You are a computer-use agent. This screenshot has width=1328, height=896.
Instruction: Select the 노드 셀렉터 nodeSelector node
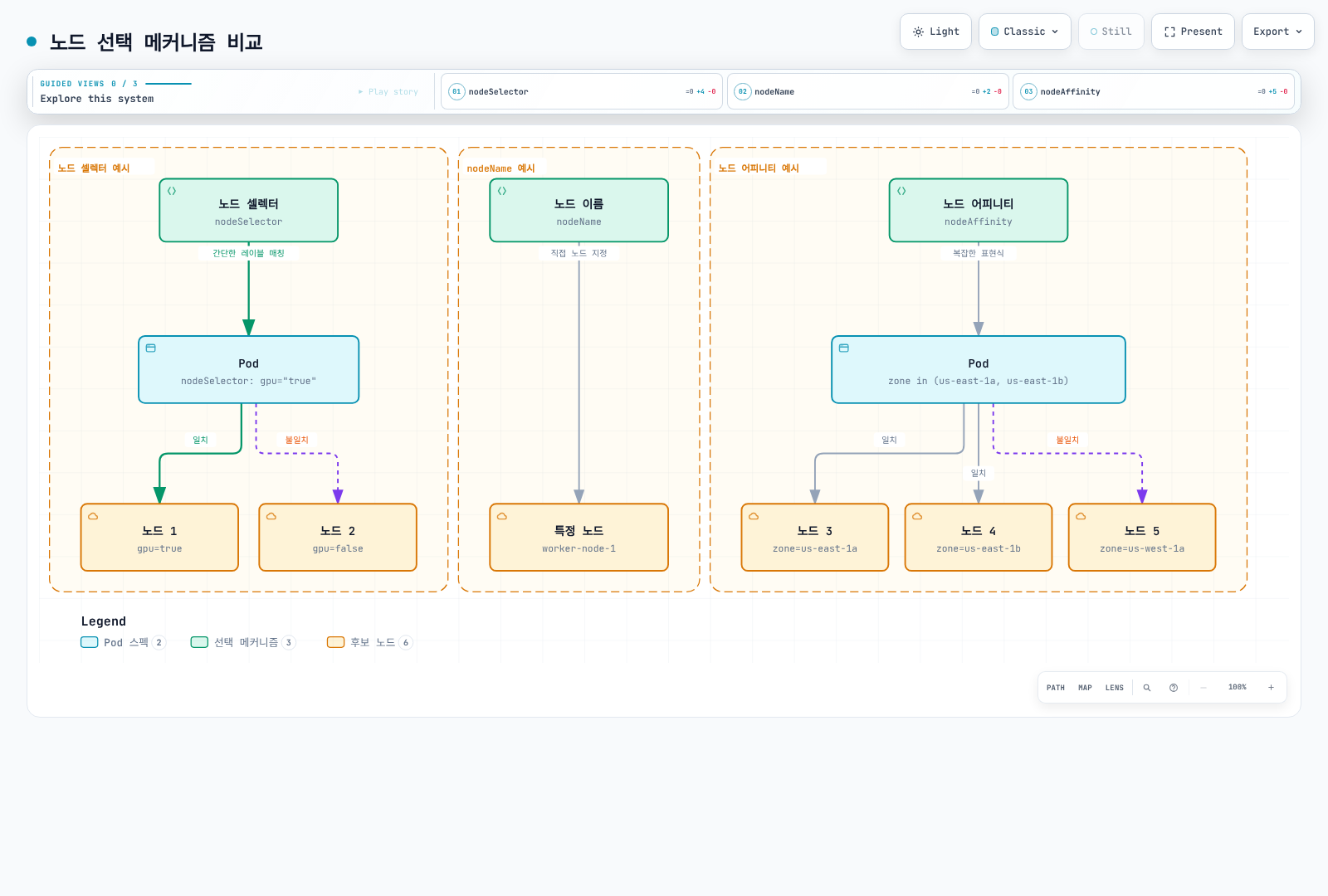coord(249,211)
